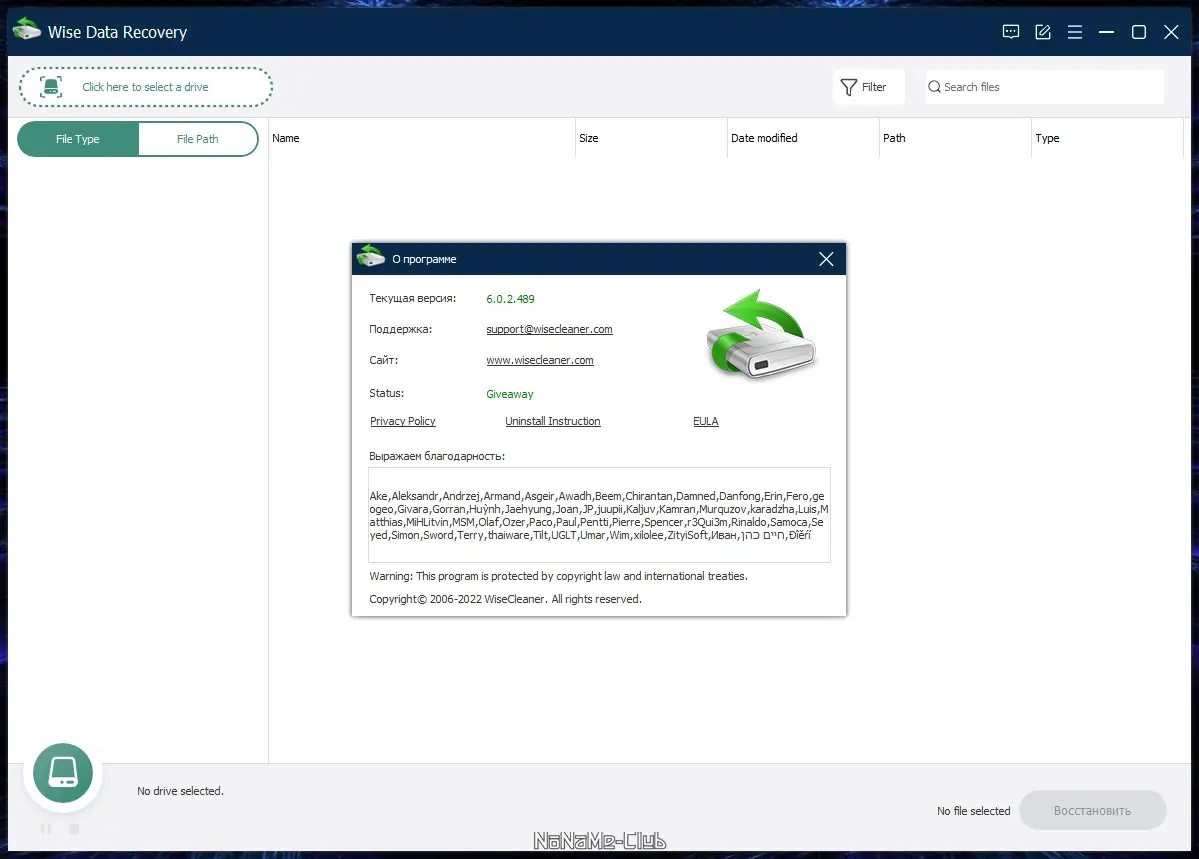The width and height of the screenshot is (1199, 859).
Task: Click inside the contributors credits text box
Action: [599, 515]
